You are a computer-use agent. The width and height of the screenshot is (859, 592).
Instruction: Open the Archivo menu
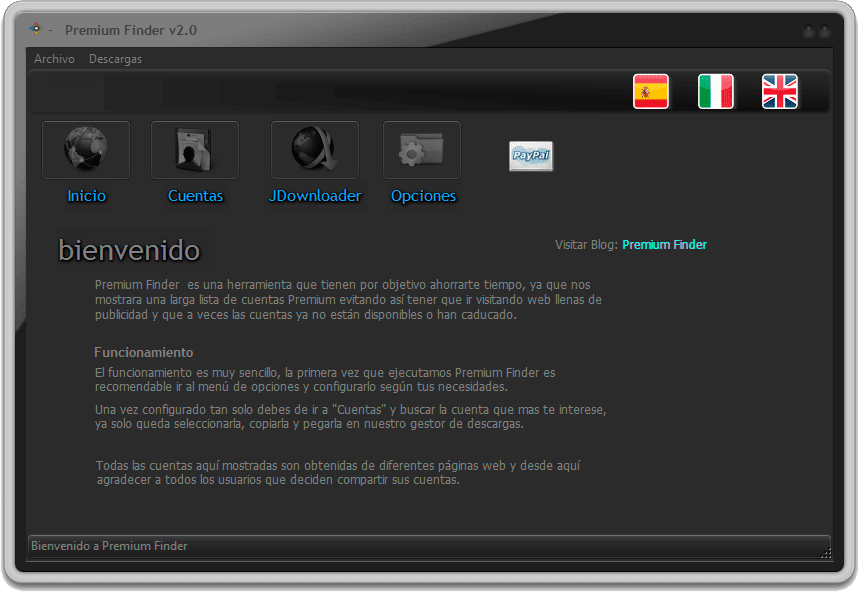(x=54, y=59)
